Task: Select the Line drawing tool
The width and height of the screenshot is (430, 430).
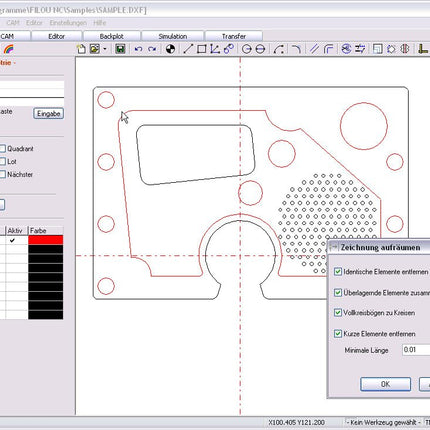Action: tap(188, 49)
